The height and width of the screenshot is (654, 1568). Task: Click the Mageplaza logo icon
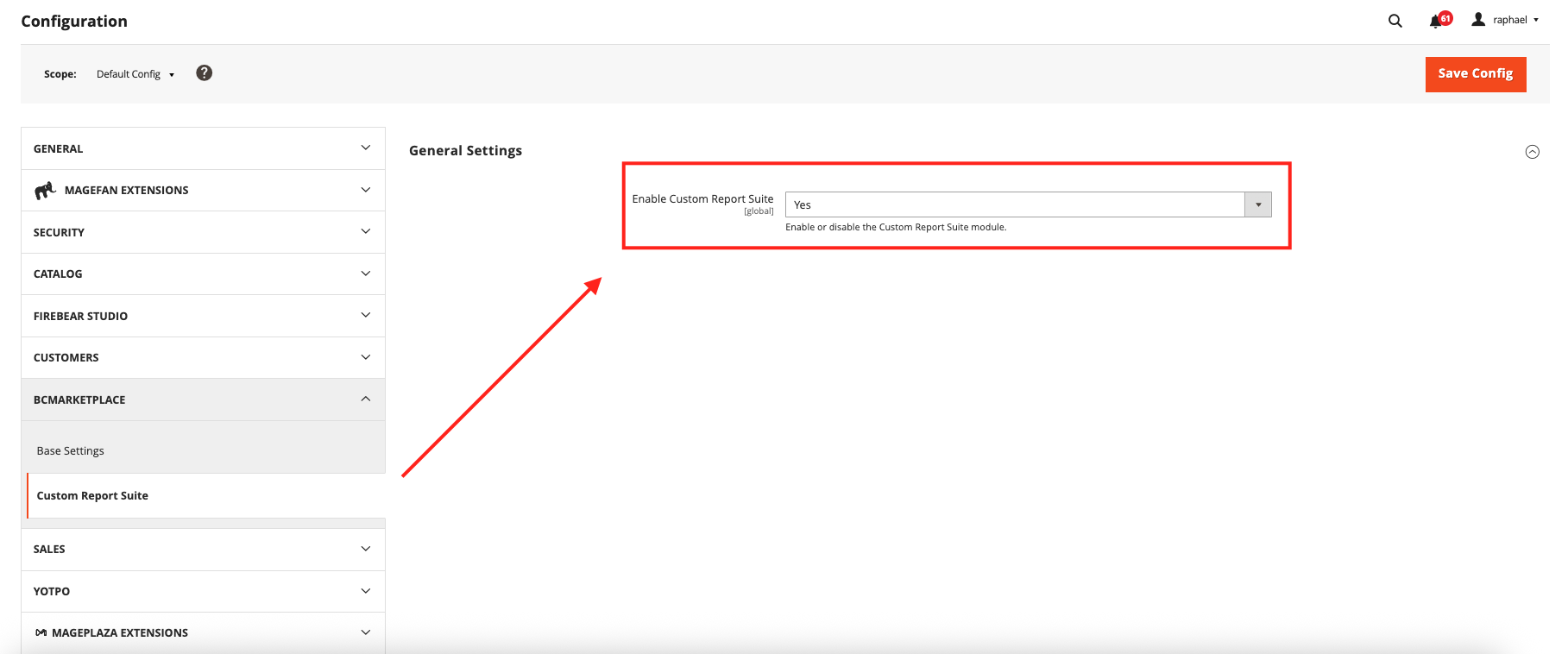(x=41, y=632)
